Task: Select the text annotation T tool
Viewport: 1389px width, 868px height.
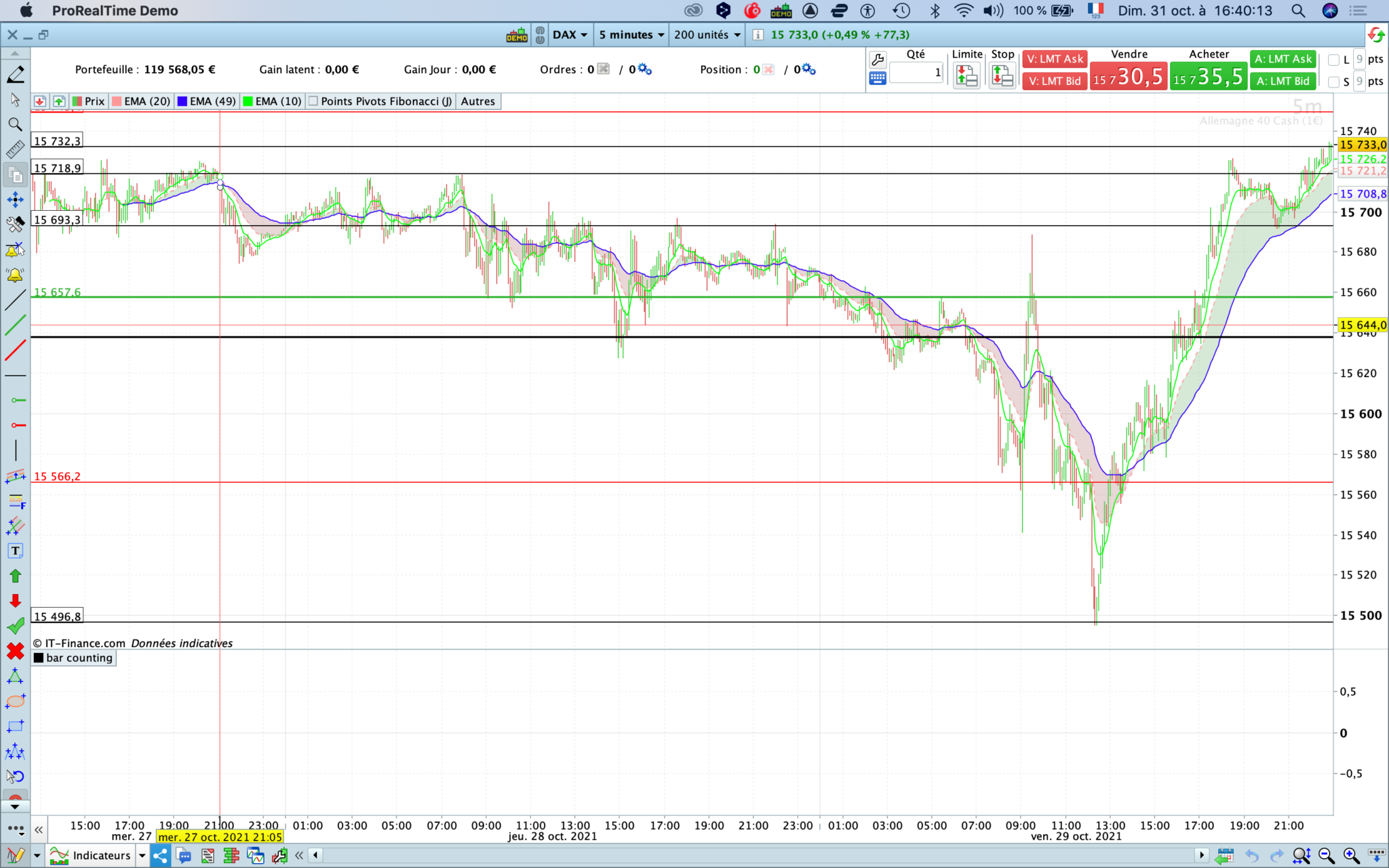Action: point(15,551)
